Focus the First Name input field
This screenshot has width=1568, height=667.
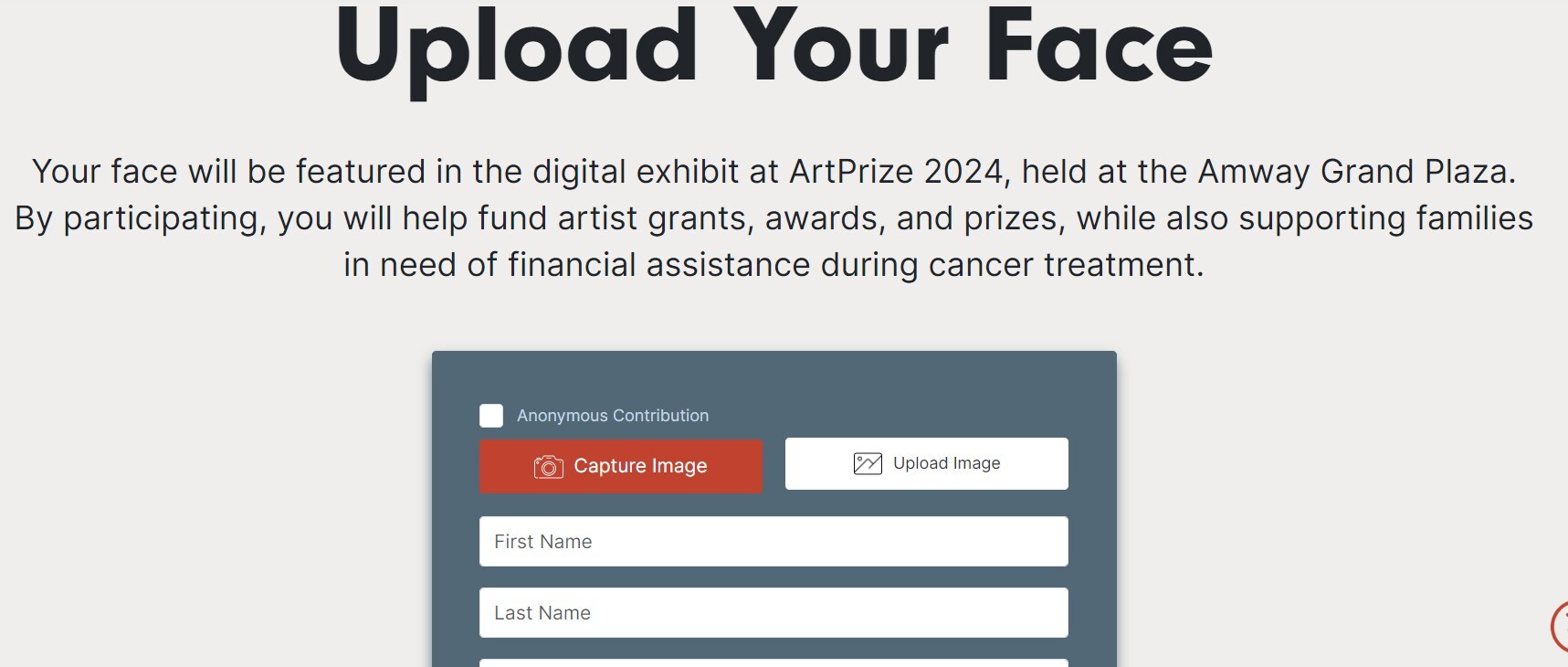click(x=773, y=542)
